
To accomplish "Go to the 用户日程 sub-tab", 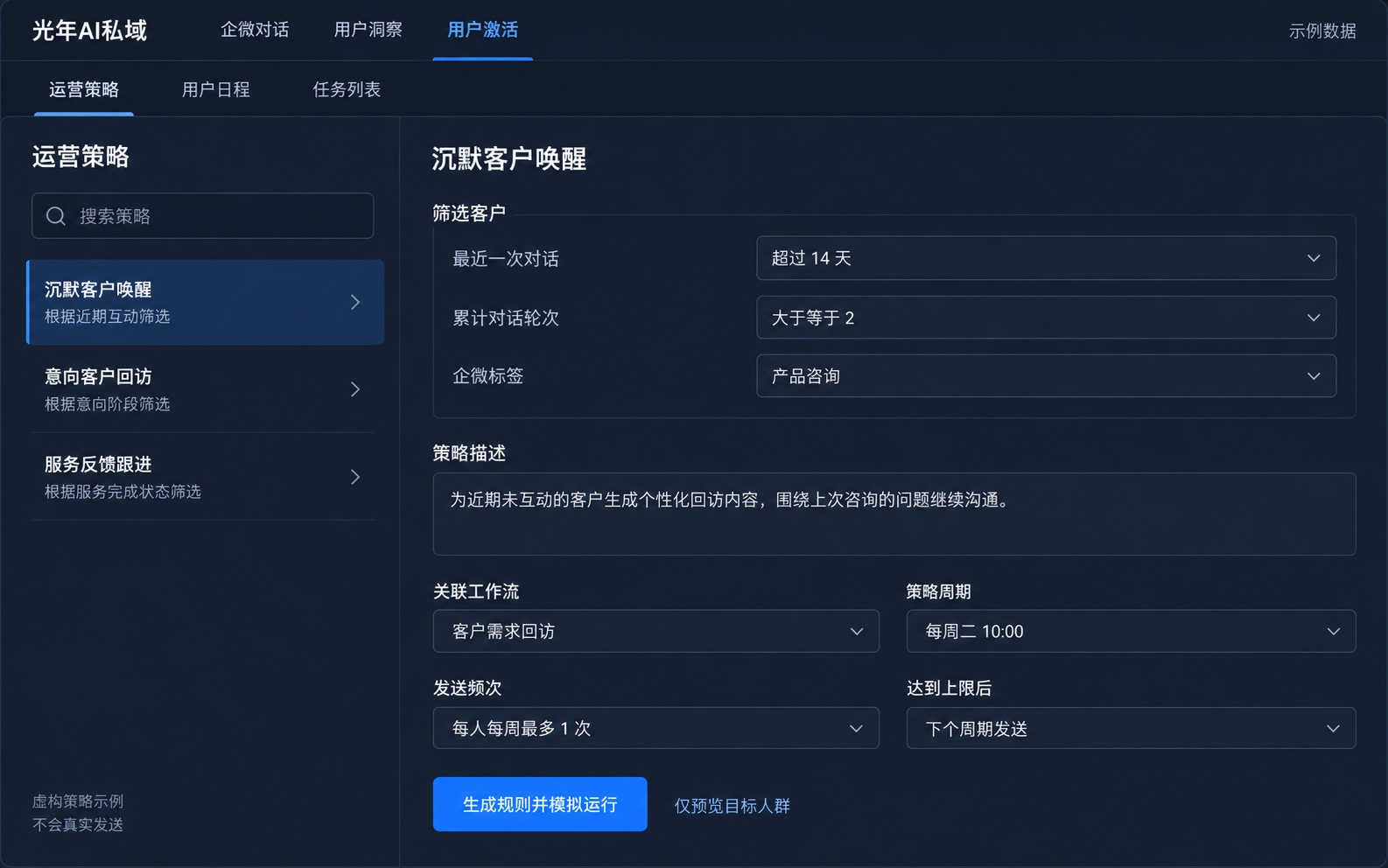I will click(x=216, y=89).
